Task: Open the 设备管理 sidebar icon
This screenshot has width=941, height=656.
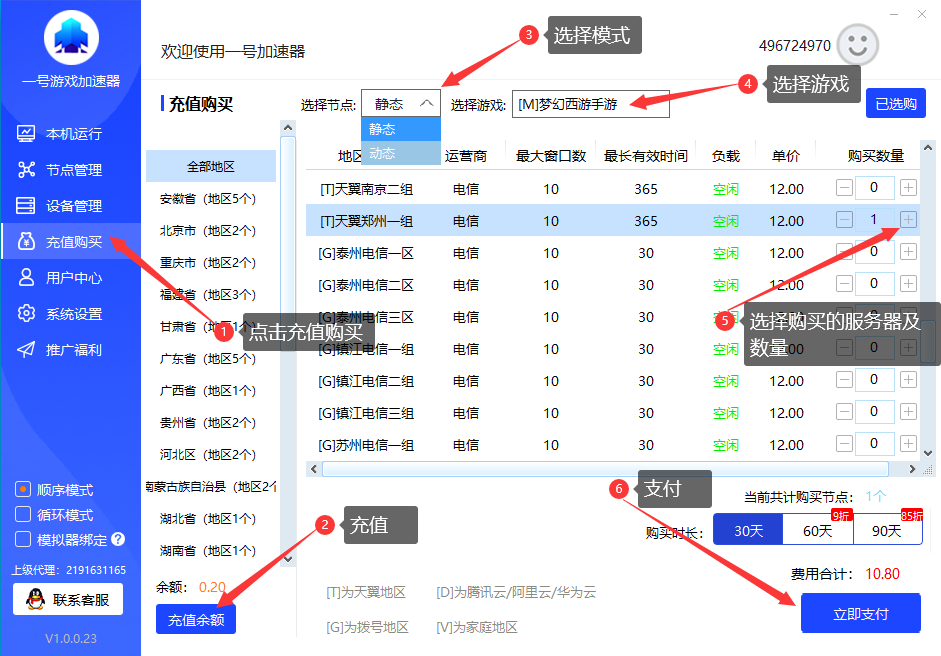Action: coord(26,205)
